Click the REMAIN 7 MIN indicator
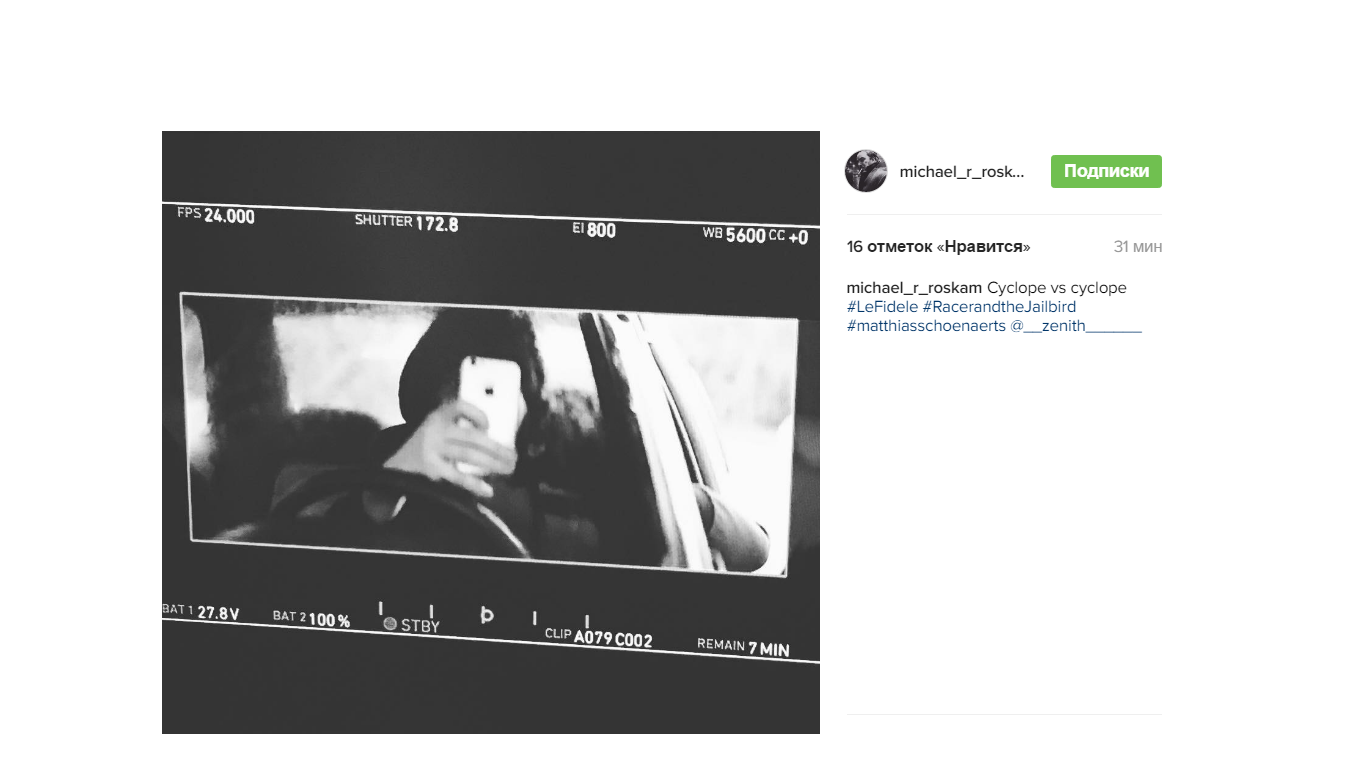Image resolution: width=1366 pixels, height=768 pixels. point(743,647)
